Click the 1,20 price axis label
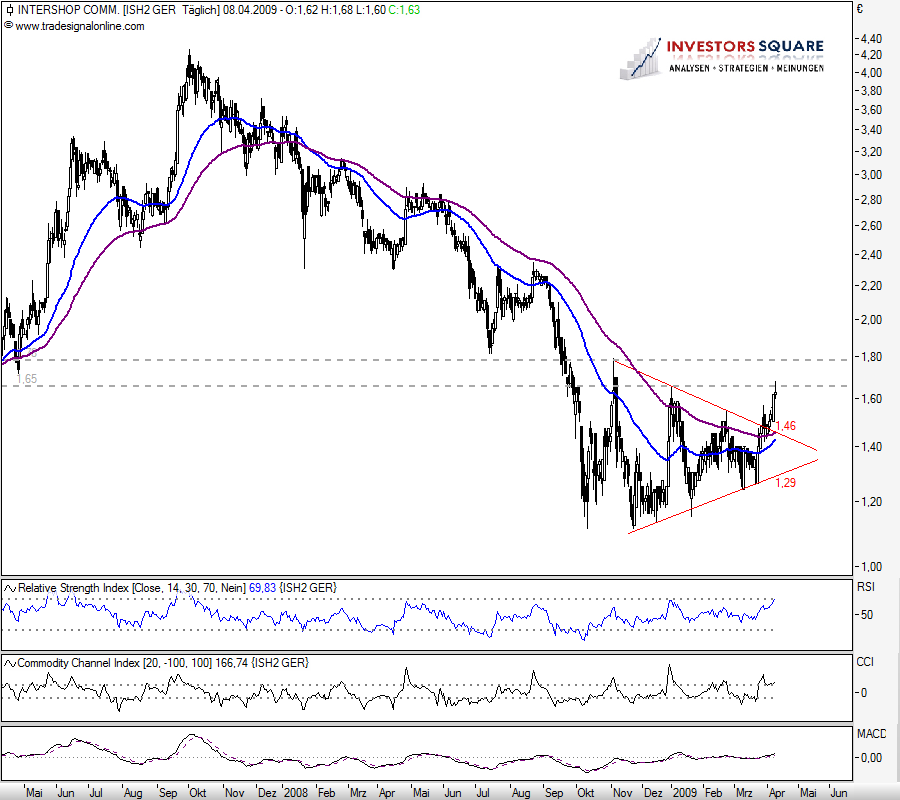This screenshot has height=800, width=900. click(871, 502)
